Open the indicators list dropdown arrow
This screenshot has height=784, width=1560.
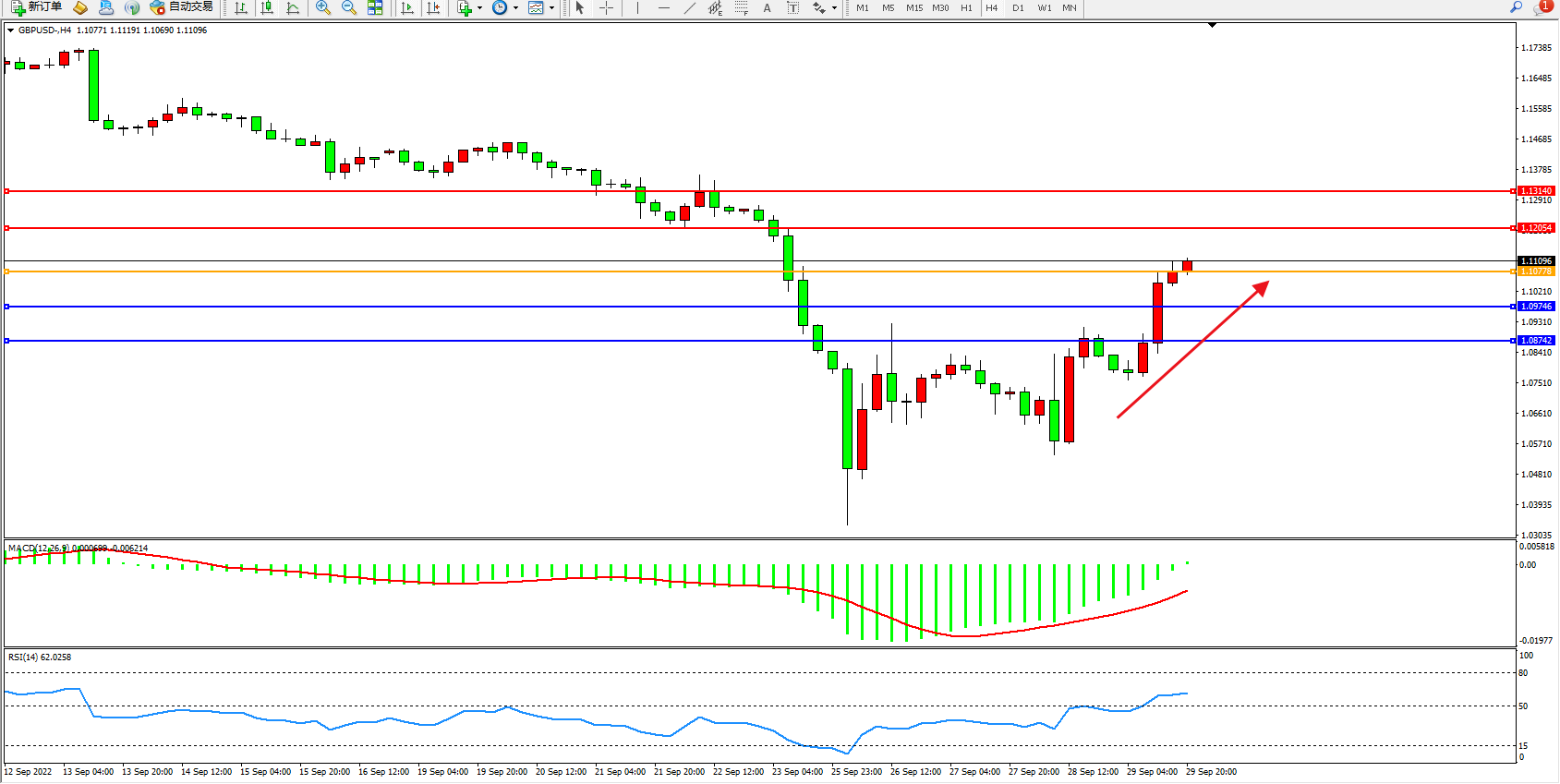[479, 8]
